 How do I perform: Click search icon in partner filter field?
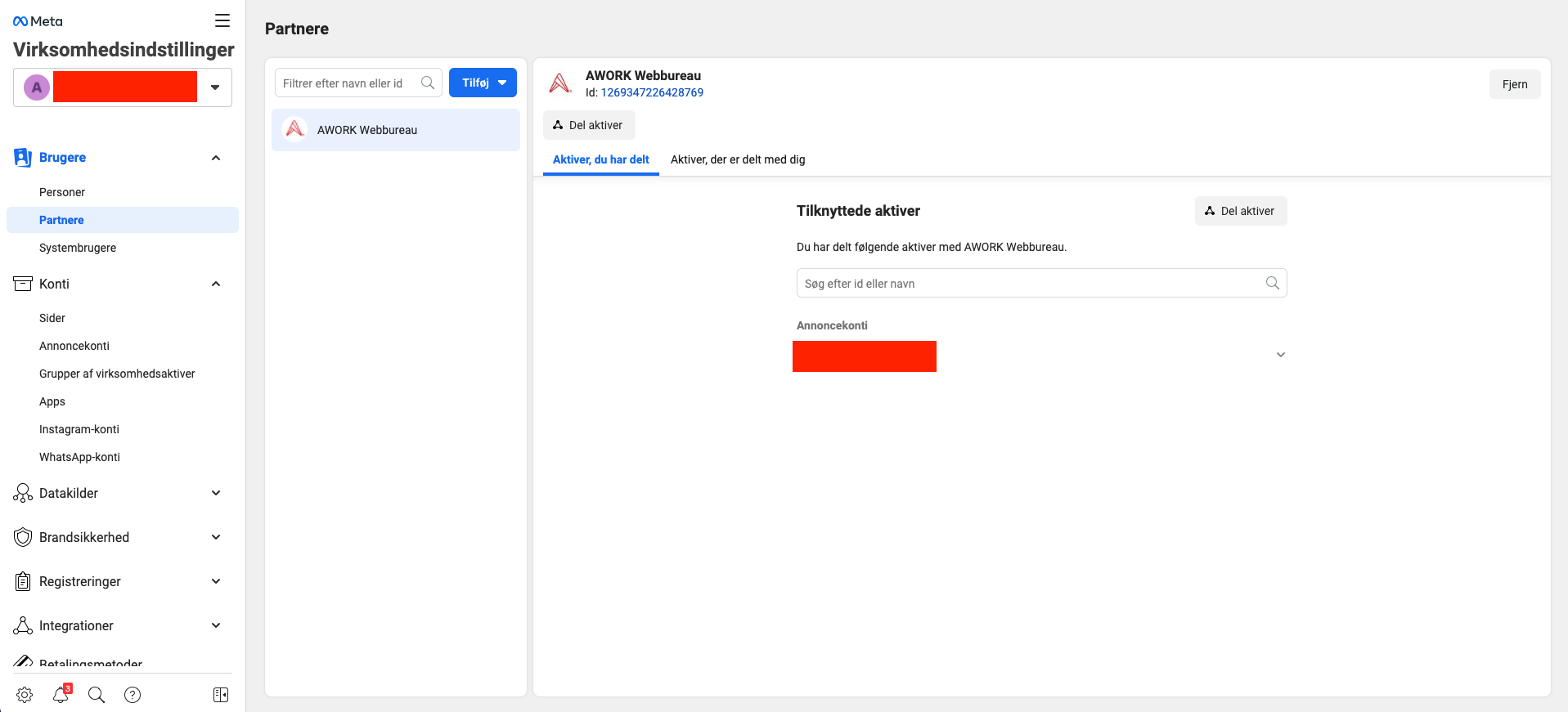pos(428,83)
